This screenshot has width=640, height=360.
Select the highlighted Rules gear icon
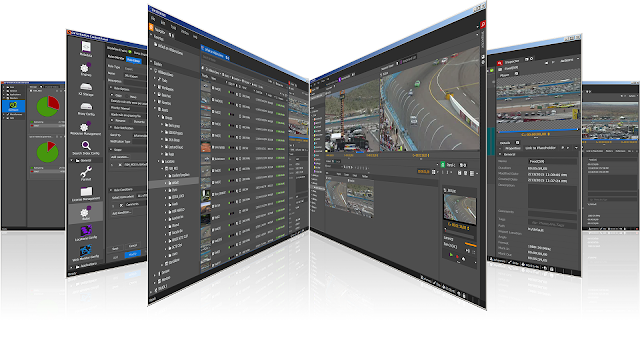[x=85, y=212]
